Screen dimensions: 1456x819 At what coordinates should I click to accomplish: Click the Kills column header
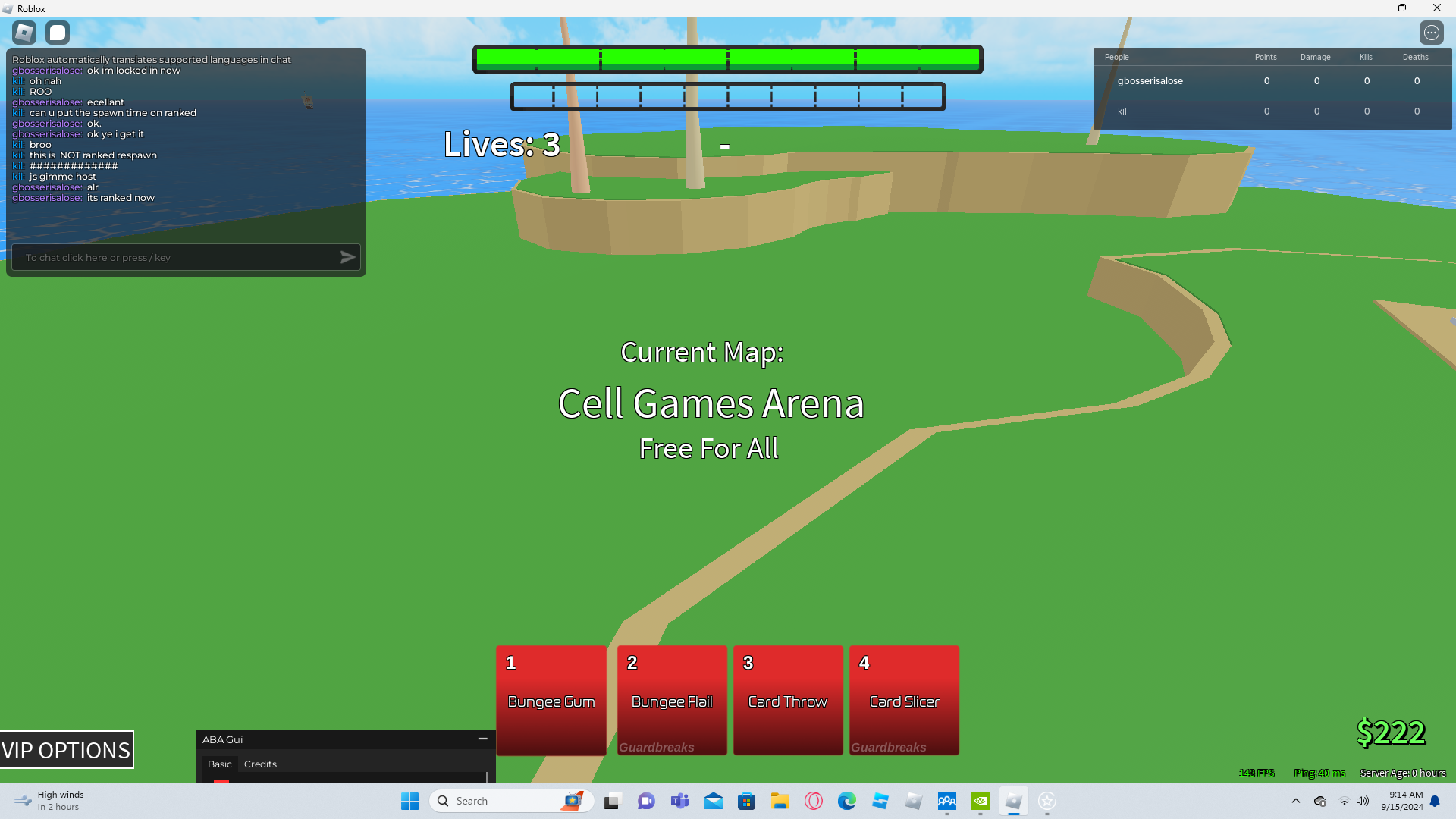(1366, 57)
